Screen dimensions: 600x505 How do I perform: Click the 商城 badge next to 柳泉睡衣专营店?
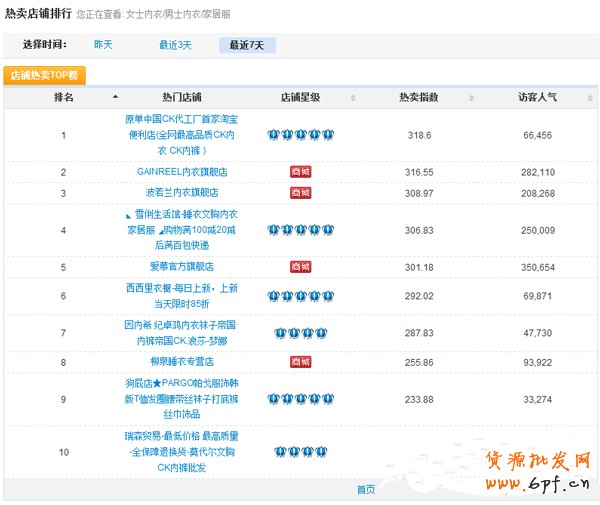(300, 361)
